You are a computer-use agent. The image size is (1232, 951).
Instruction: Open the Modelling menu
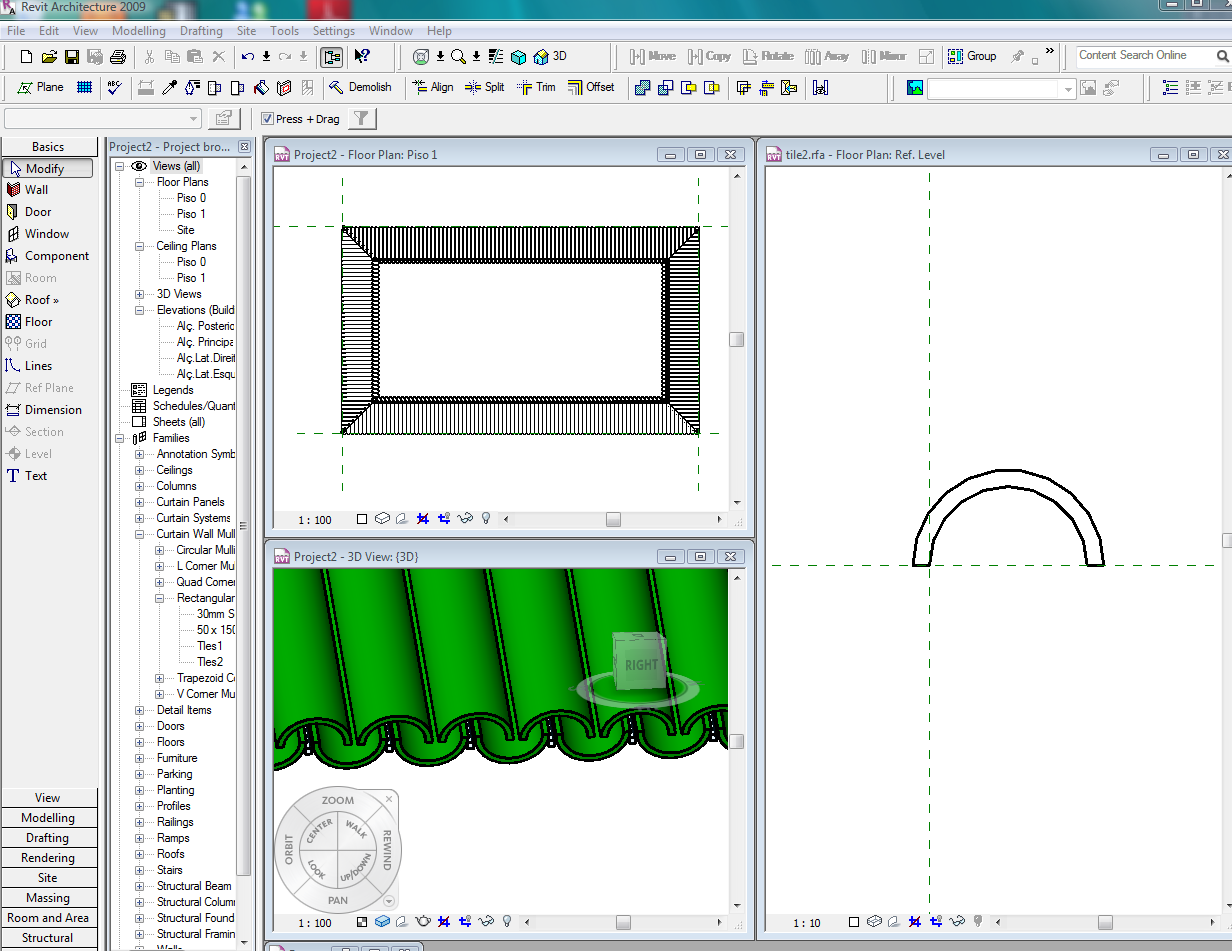tap(138, 31)
